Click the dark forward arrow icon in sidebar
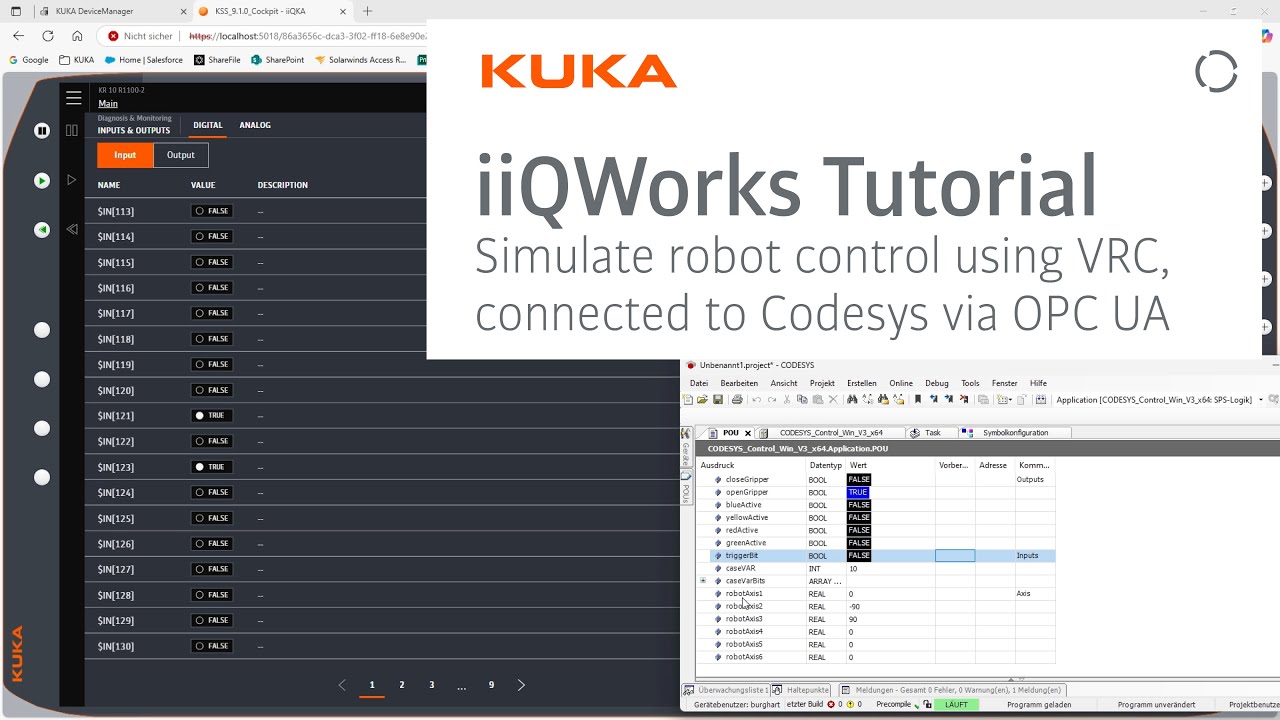 pos(72,180)
